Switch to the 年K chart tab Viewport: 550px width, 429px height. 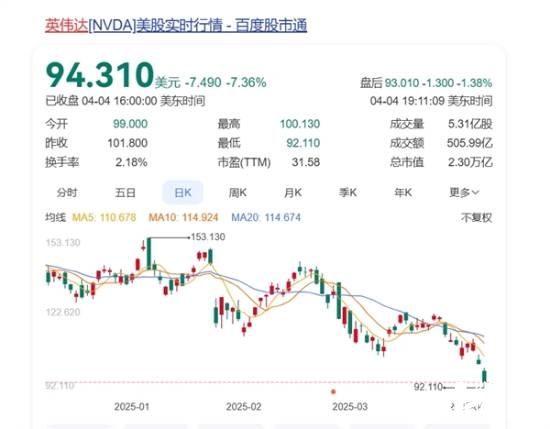[403, 193]
